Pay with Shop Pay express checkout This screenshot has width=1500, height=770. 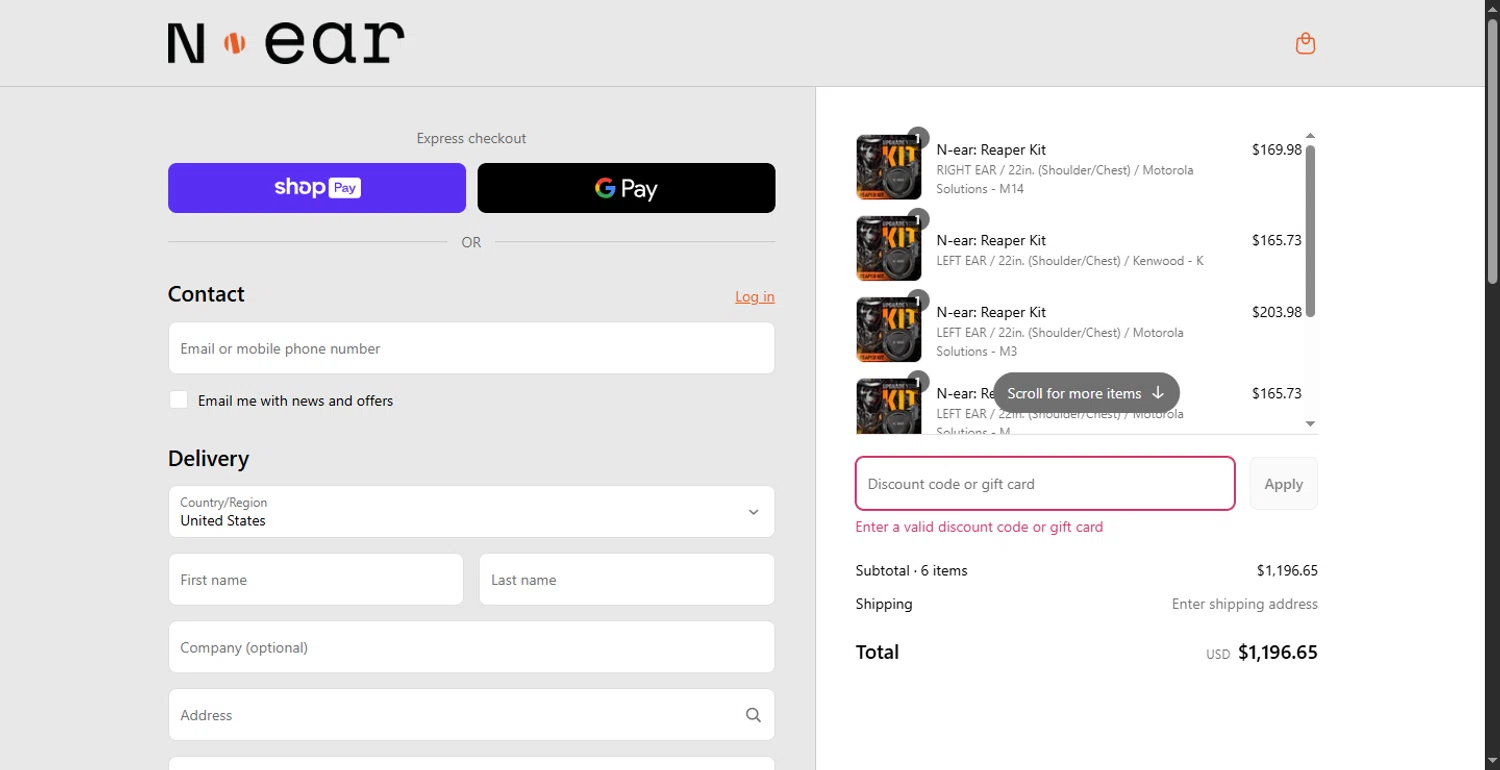(317, 188)
